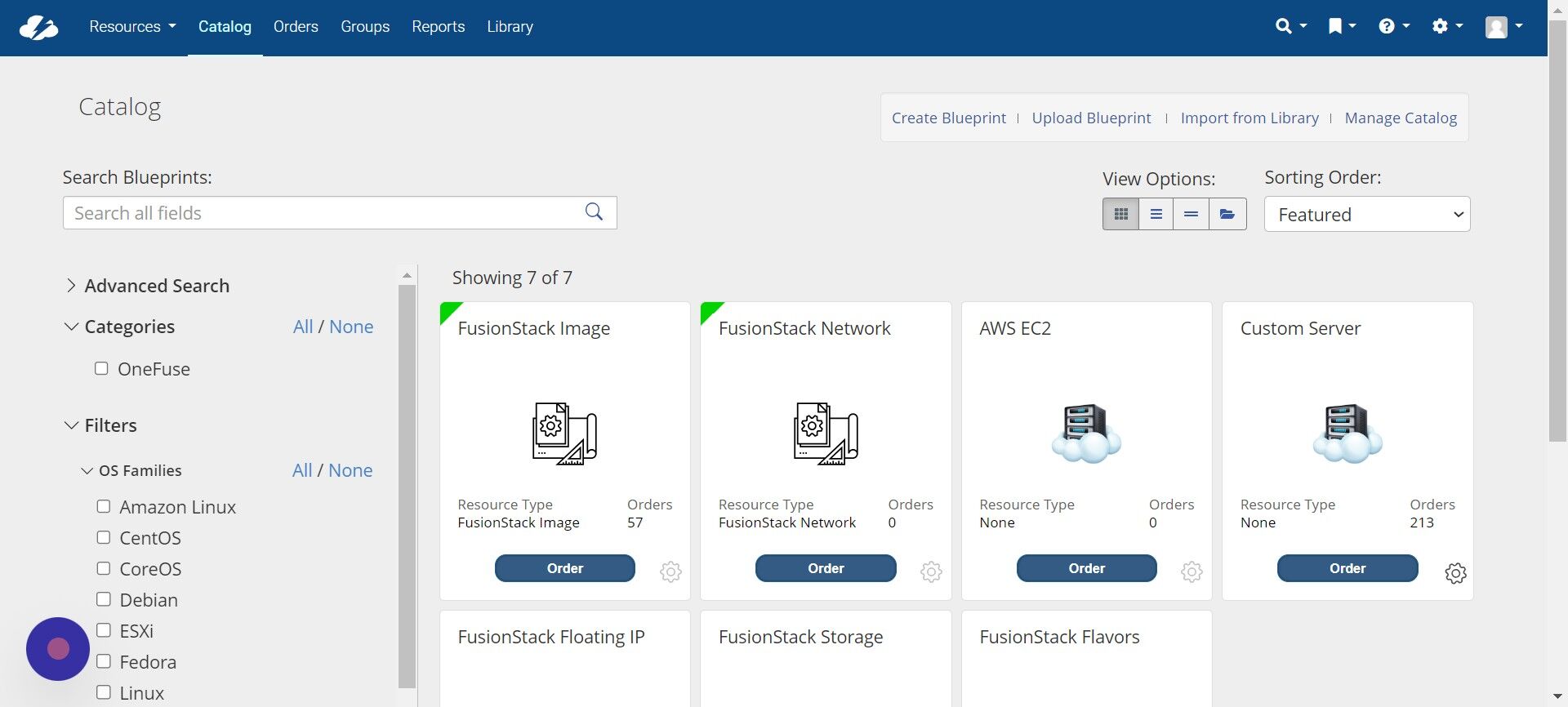Order the FusionStack Network blueprint
The image size is (1568, 707).
click(x=826, y=568)
